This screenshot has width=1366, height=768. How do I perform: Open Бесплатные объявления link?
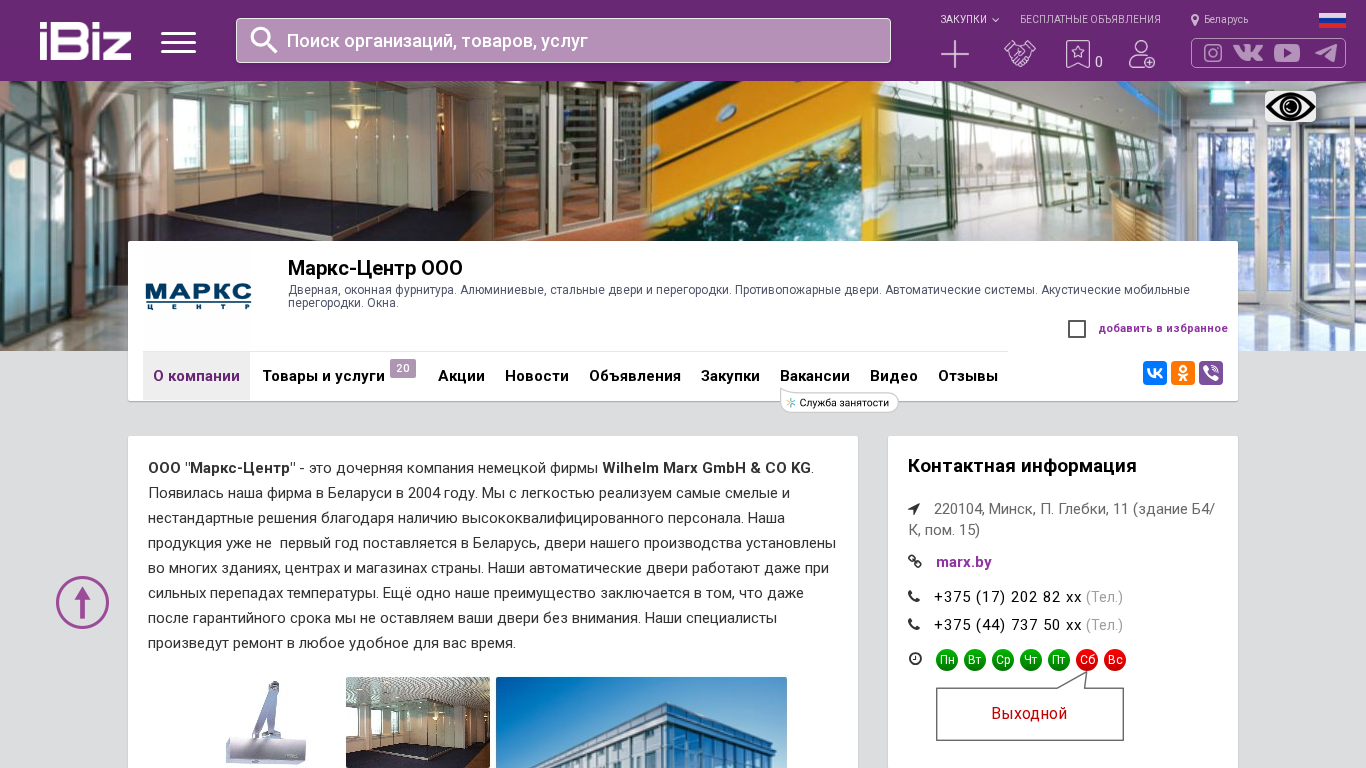(1090, 20)
